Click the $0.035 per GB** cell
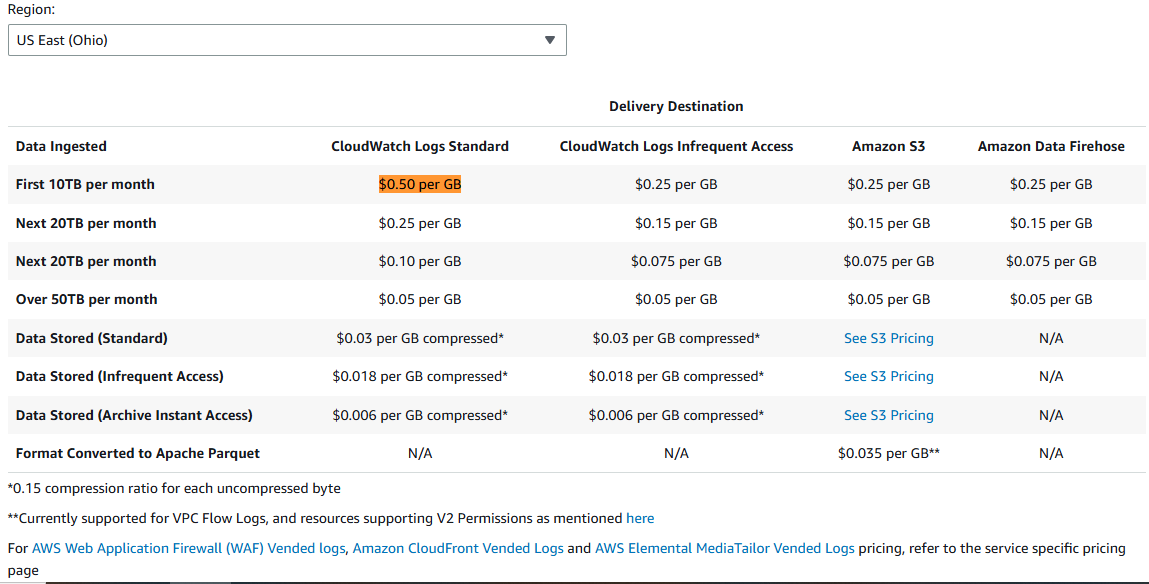The image size is (1149, 584). click(888, 453)
